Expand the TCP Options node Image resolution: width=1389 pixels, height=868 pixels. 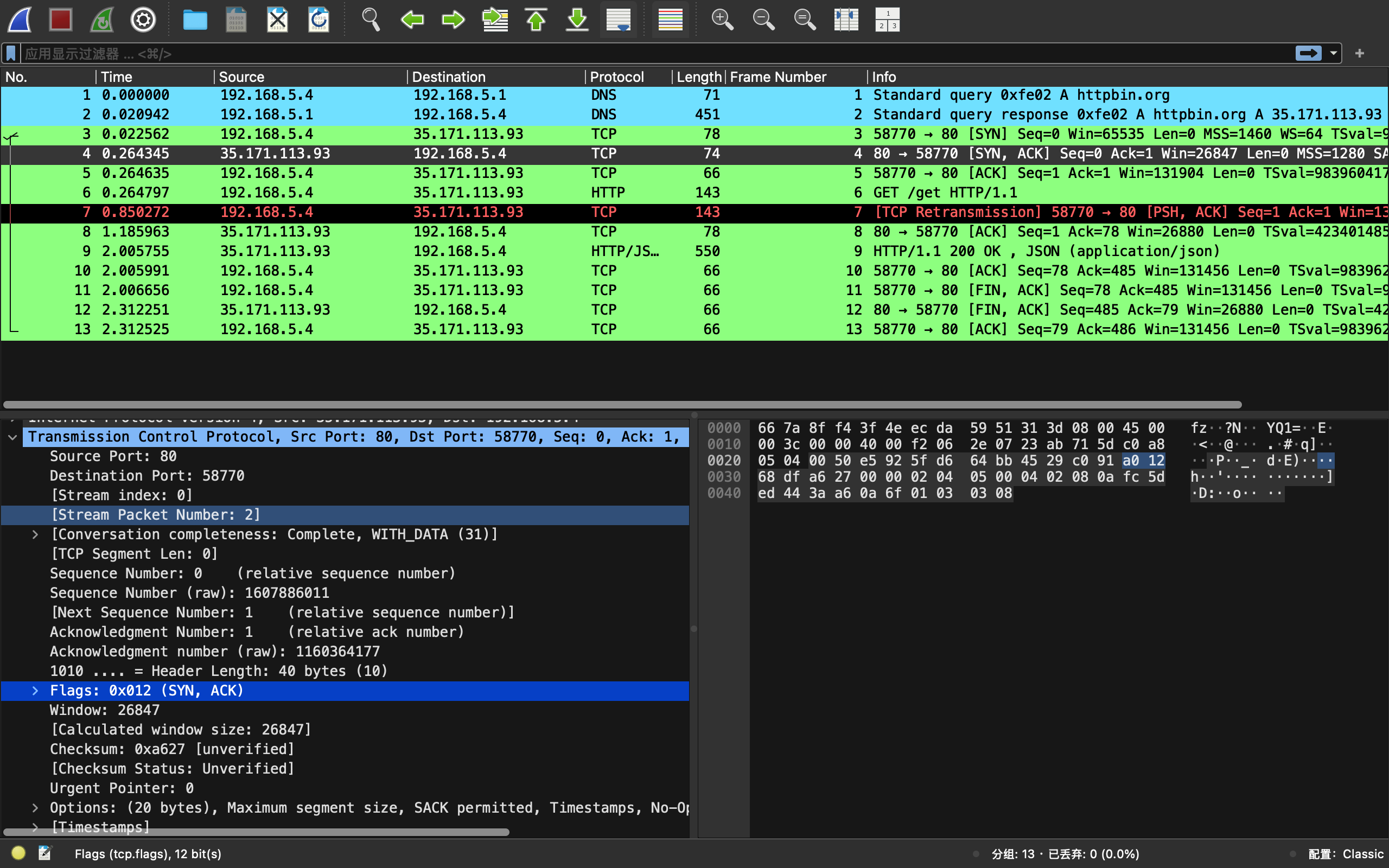coord(35,808)
